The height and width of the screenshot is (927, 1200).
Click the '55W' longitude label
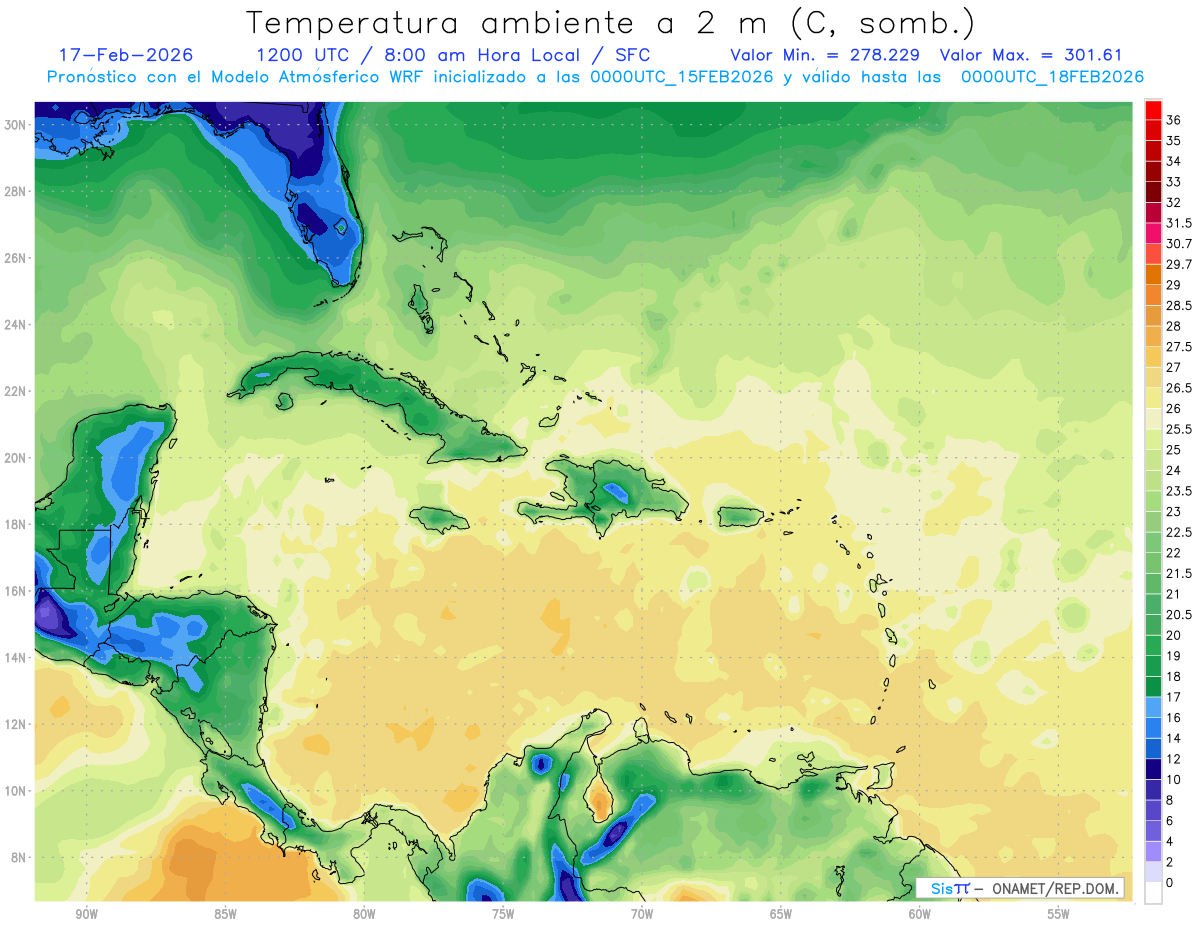[1059, 914]
